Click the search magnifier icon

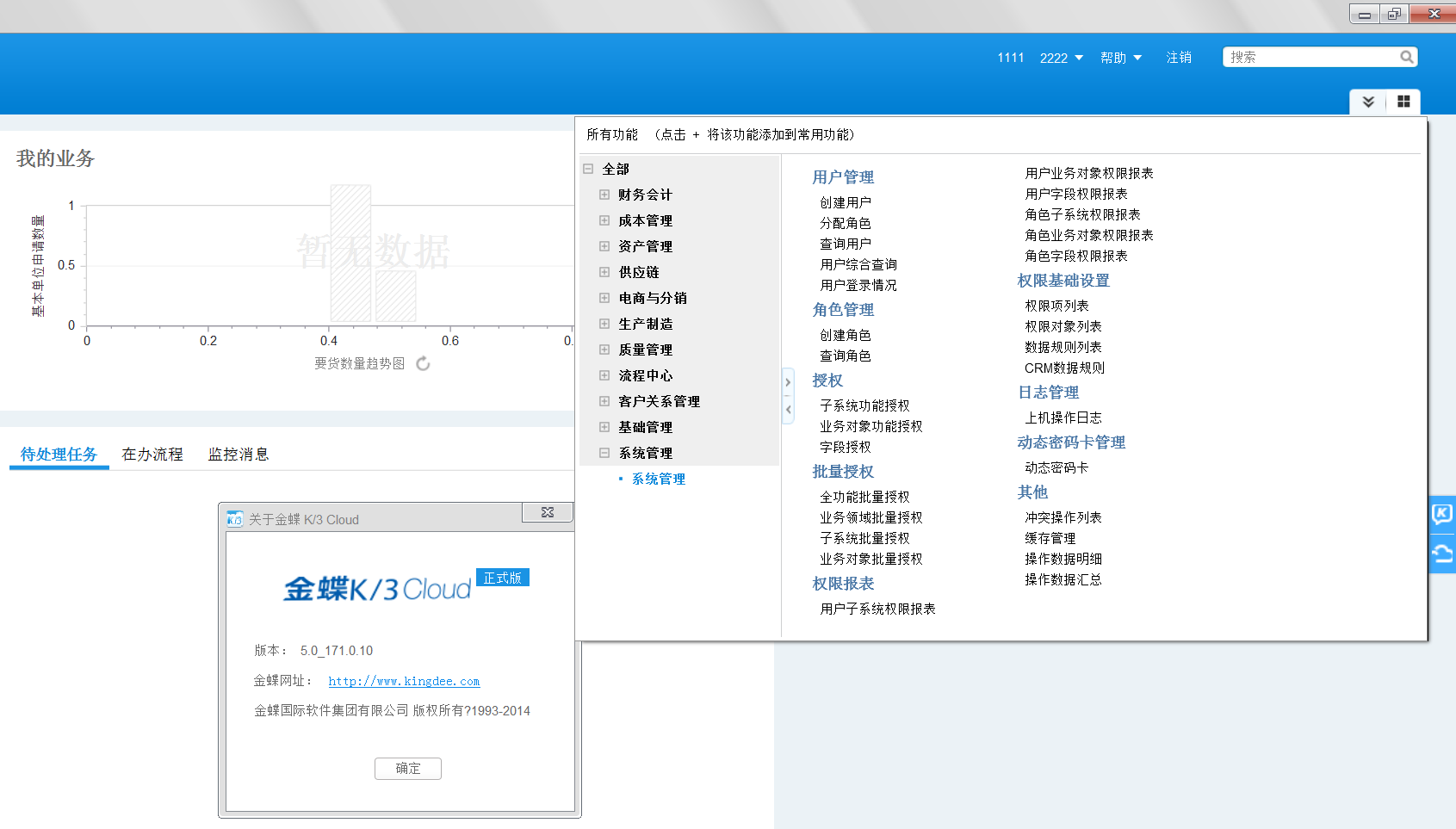click(x=1406, y=58)
